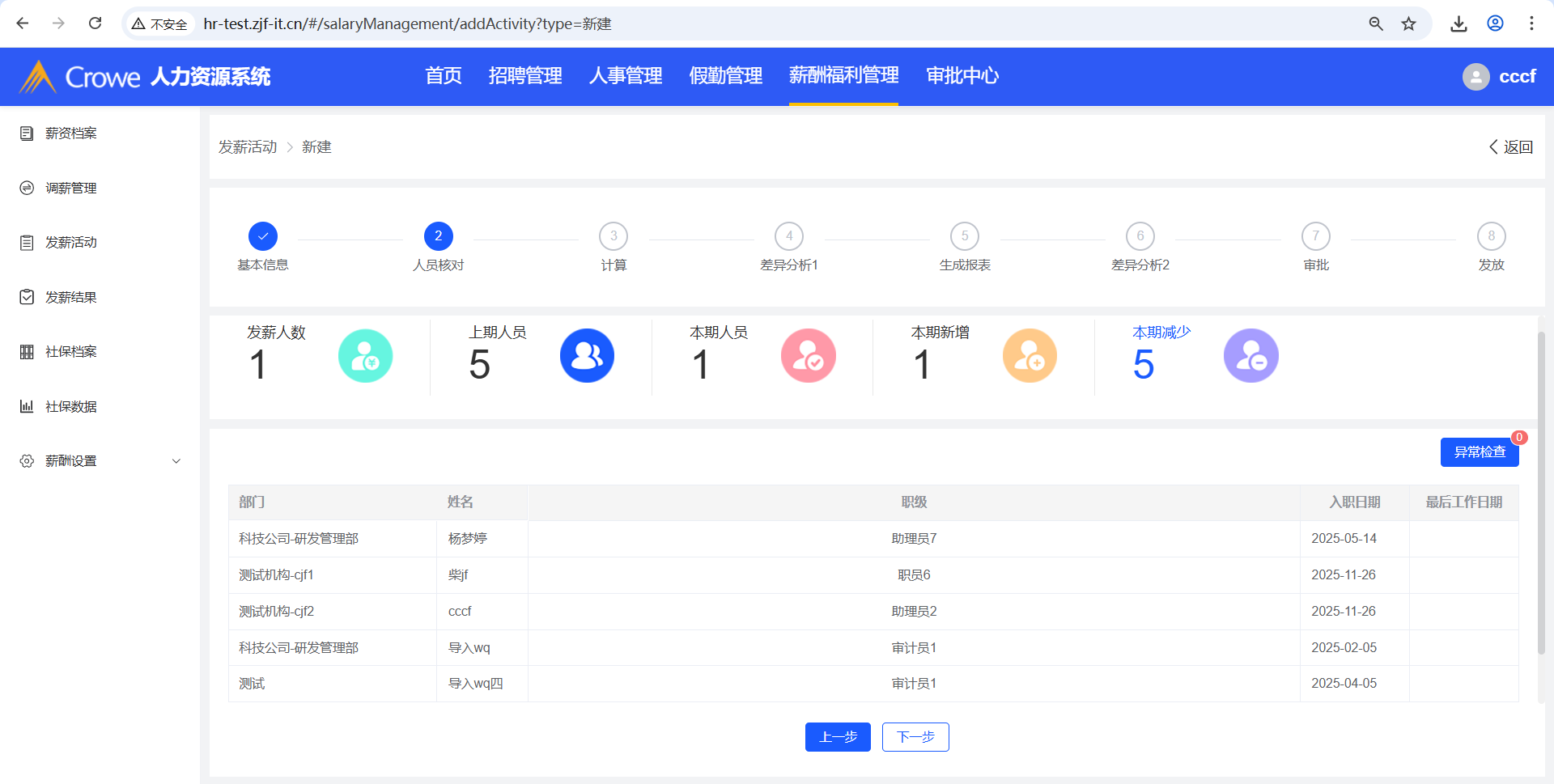1554x784 pixels.
Task: Click the blue 上期人员 group icon
Action: click(587, 356)
